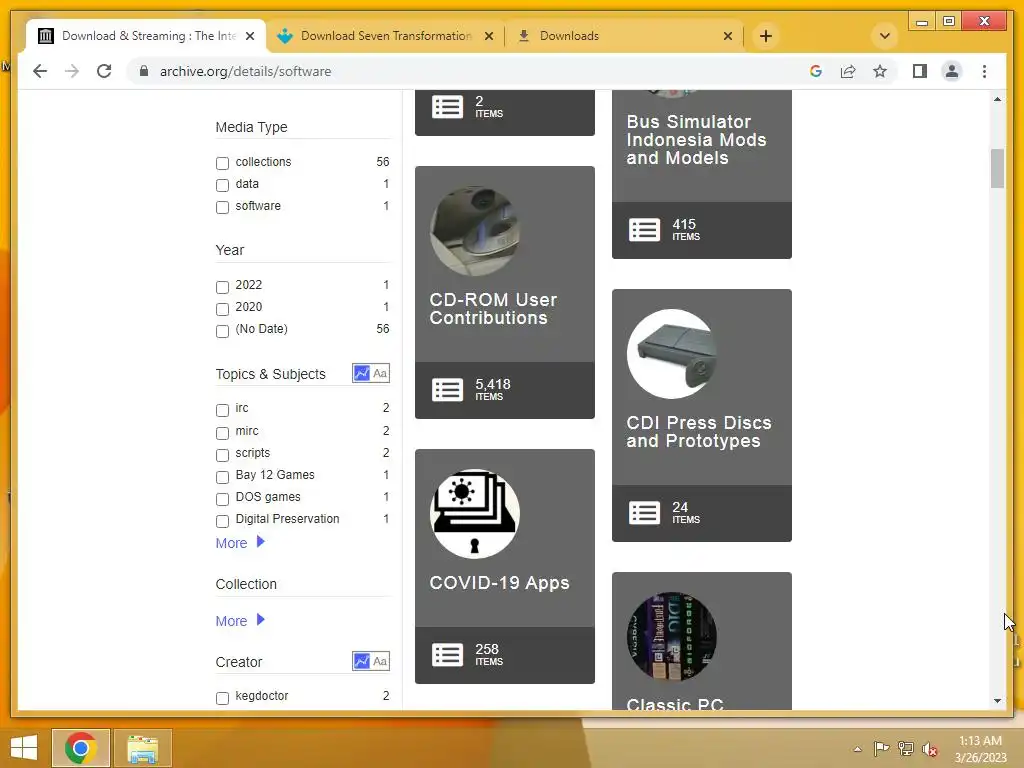This screenshot has height=768, width=1024.
Task: Click the scrollbar down arrow
Action: tap(997, 701)
